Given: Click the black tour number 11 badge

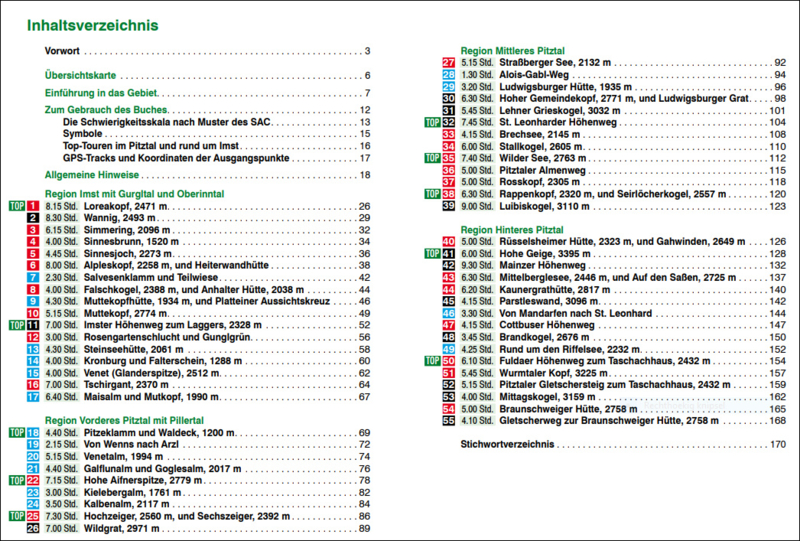Looking at the screenshot, I should click(33, 325).
